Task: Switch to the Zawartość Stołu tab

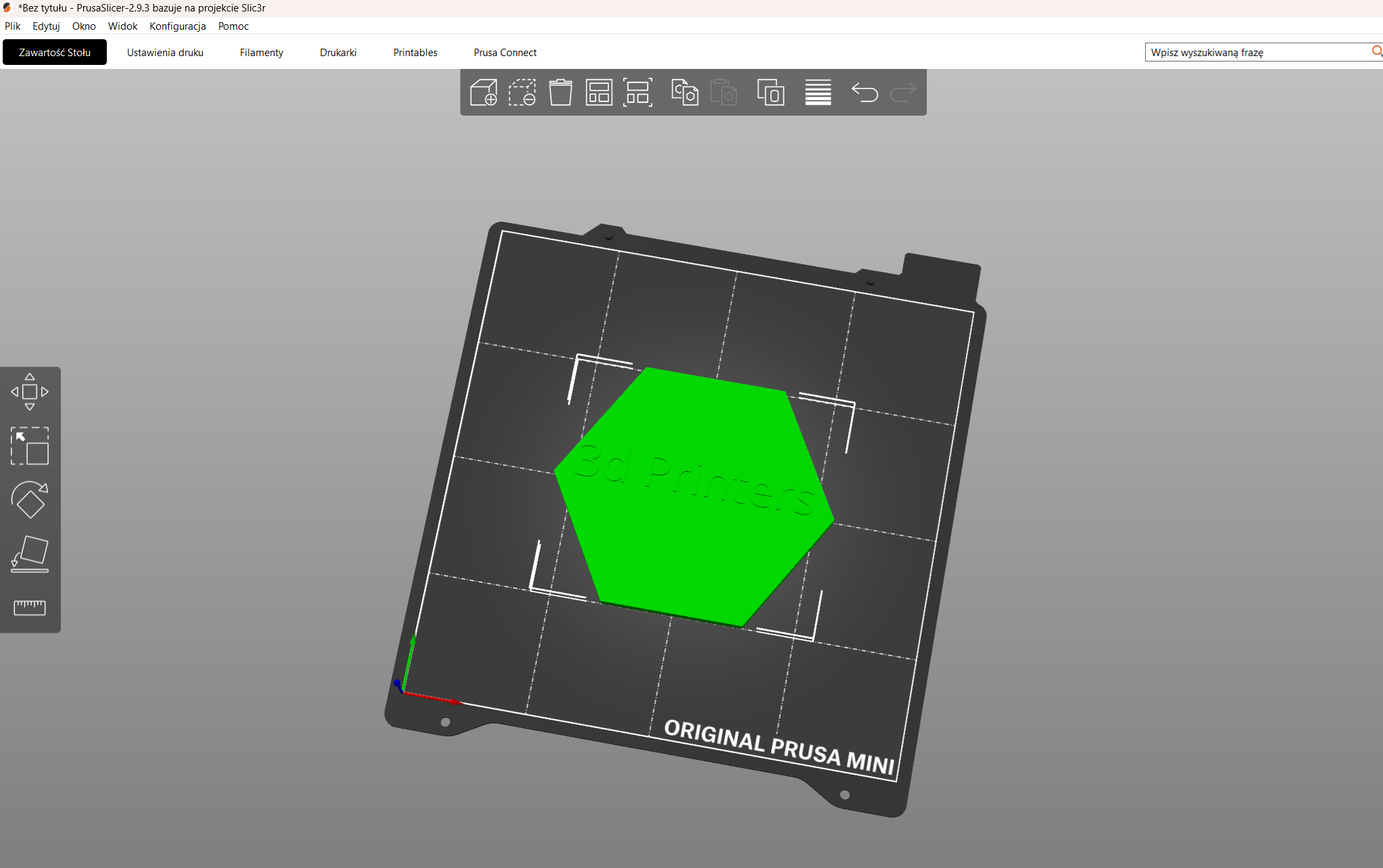Action: tap(55, 52)
